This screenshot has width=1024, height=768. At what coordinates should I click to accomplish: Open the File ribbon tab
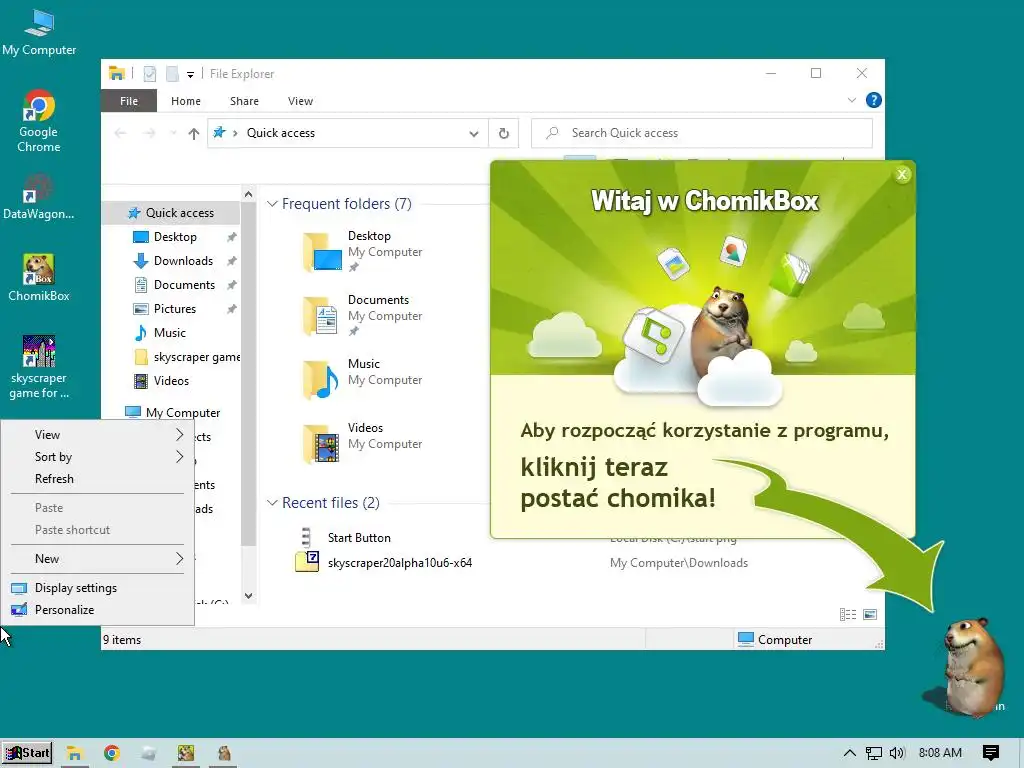[129, 101]
